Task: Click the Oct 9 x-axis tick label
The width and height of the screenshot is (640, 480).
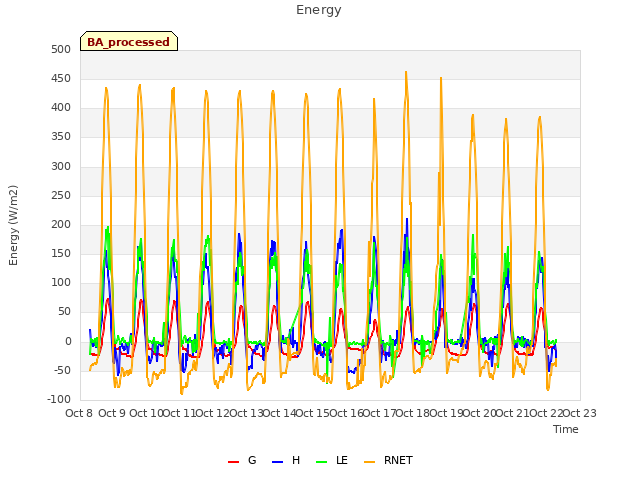Action: click(112, 413)
